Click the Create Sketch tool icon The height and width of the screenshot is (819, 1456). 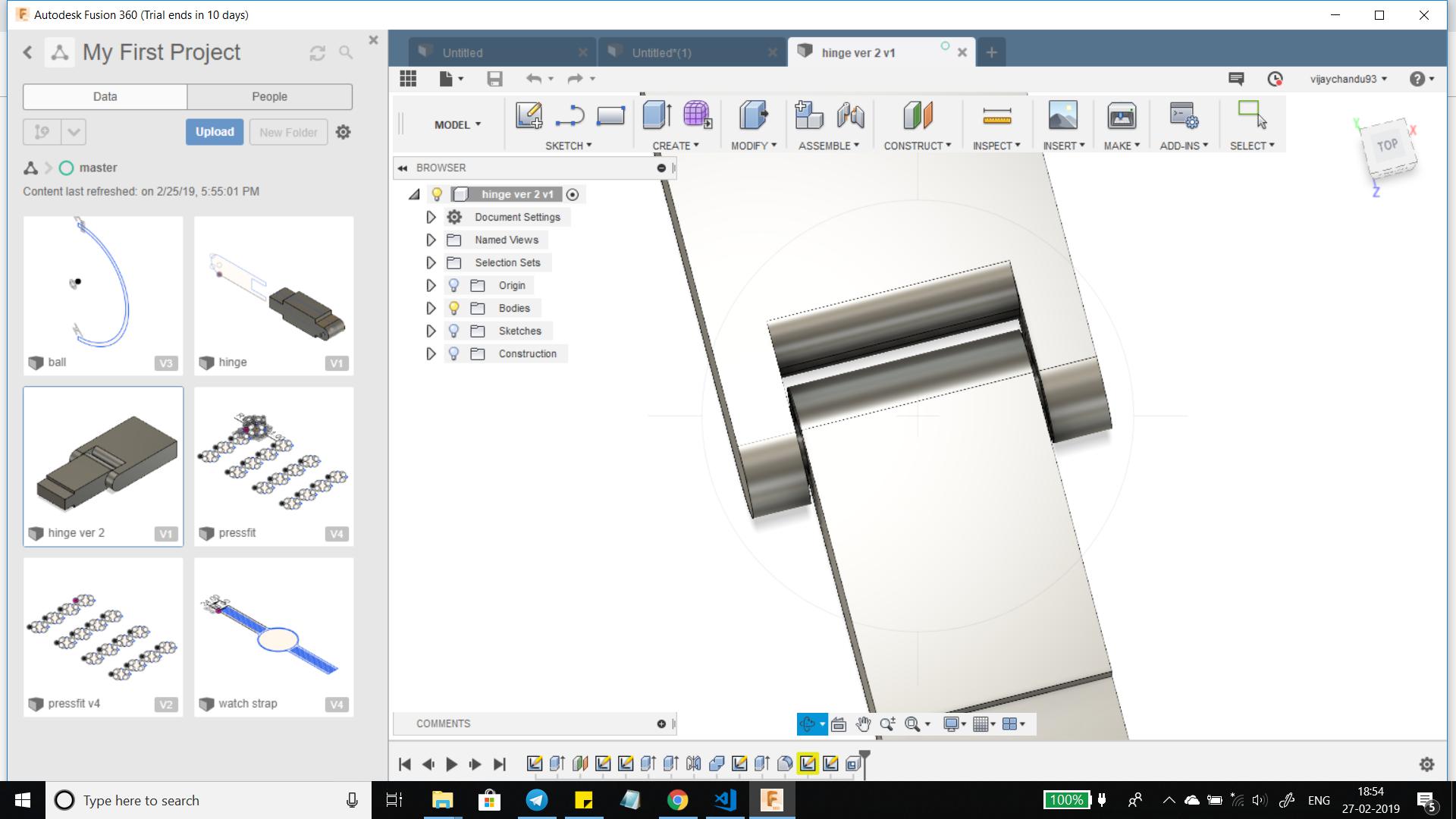(529, 115)
